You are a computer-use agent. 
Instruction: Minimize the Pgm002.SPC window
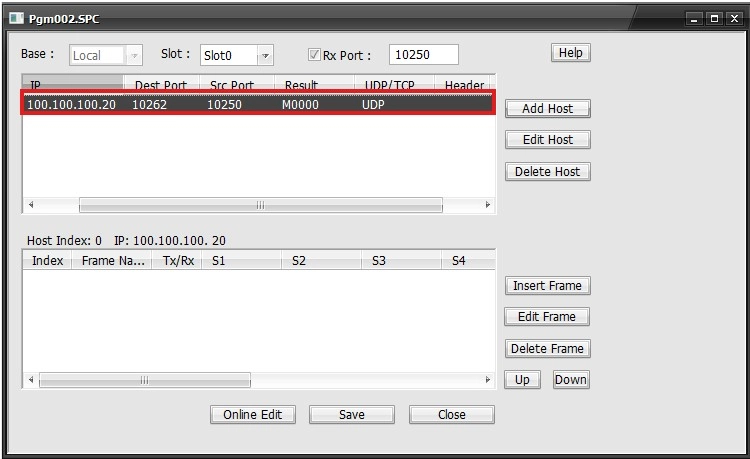(x=694, y=19)
